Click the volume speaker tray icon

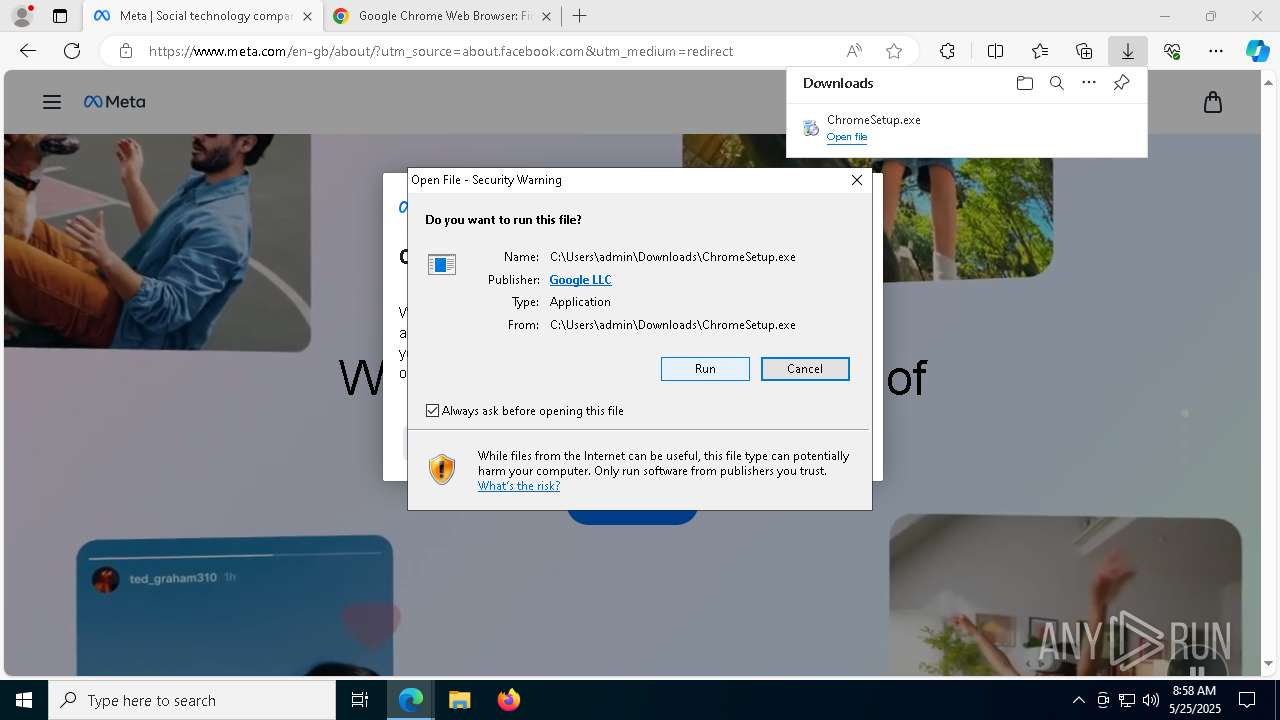(x=1151, y=700)
